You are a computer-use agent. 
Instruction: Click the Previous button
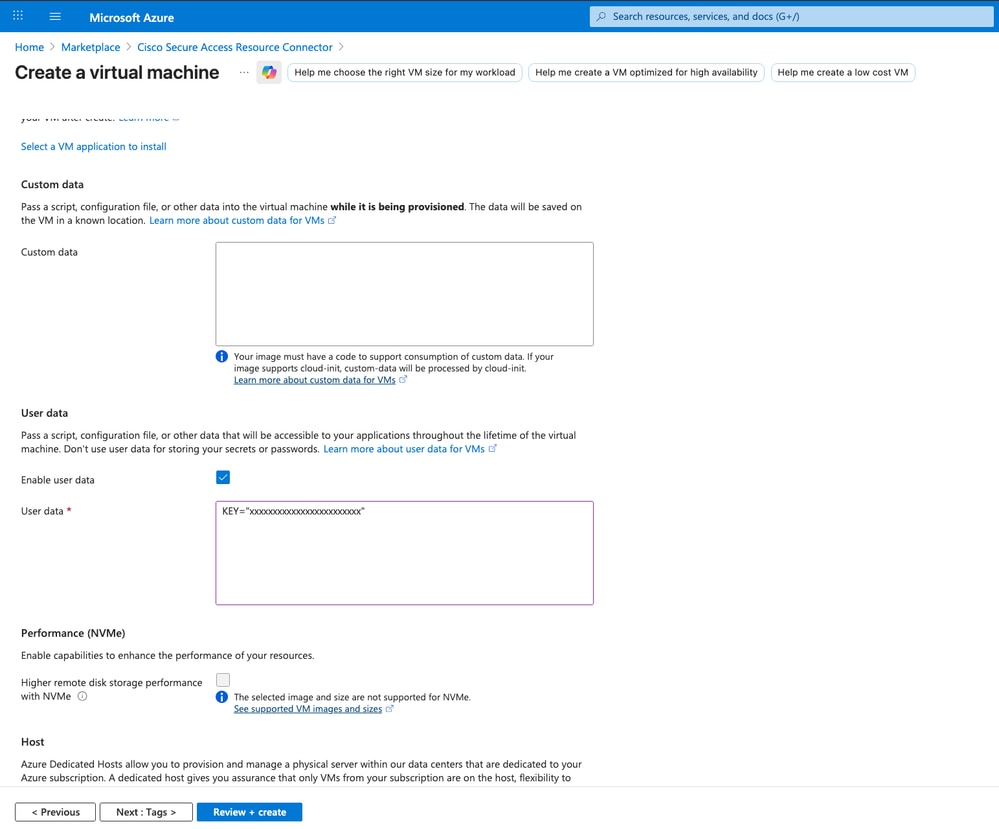tap(55, 811)
